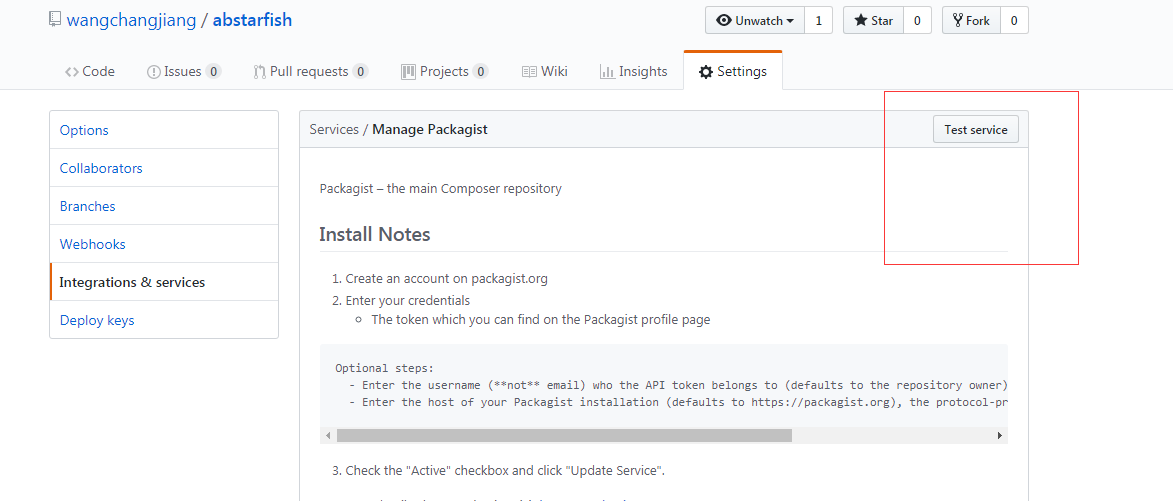Open the Insights tab
Screen dimensions: 1173x501
click(x=633, y=72)
